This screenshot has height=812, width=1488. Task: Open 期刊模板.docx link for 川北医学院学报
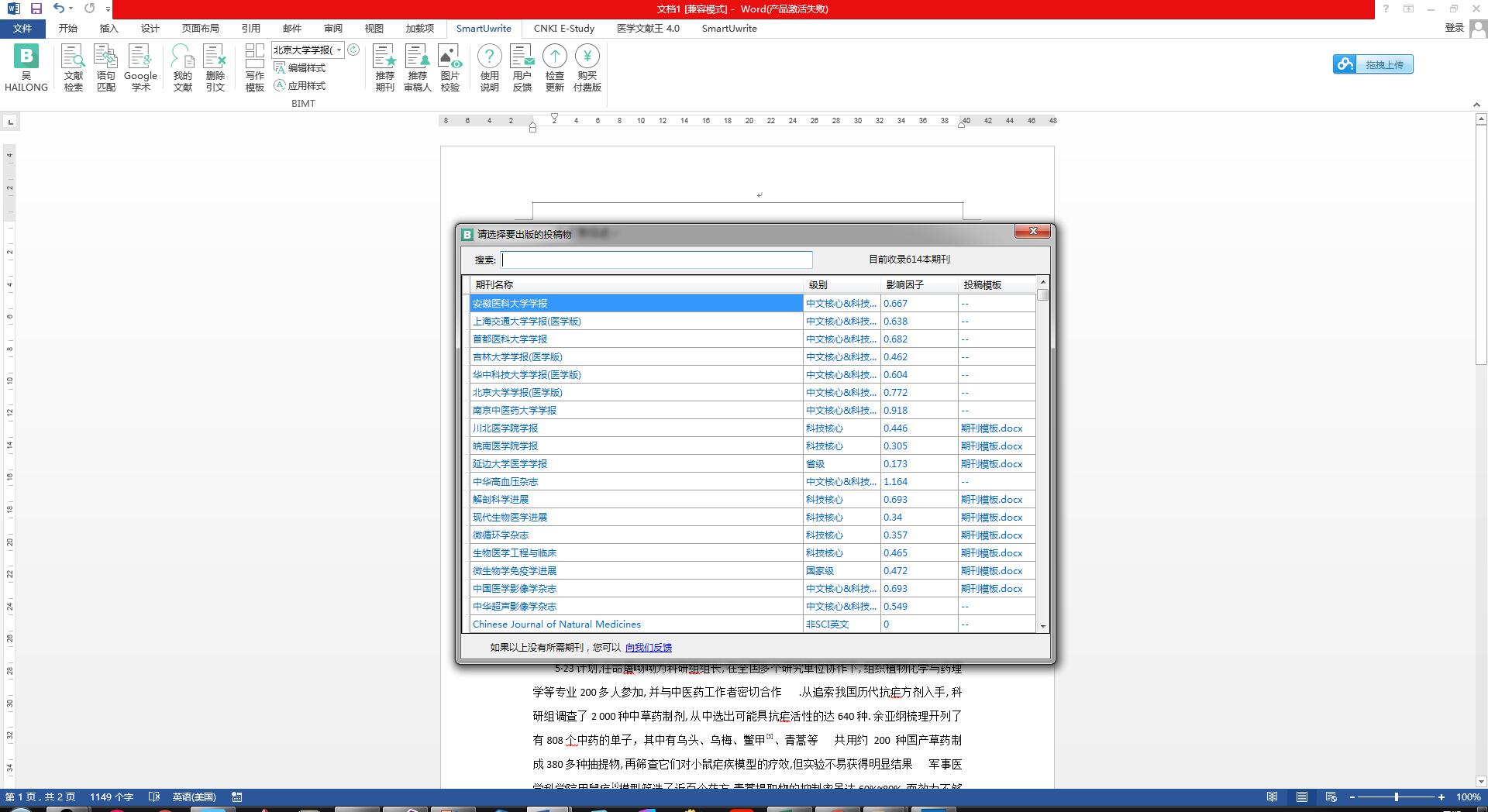(991, 428)
